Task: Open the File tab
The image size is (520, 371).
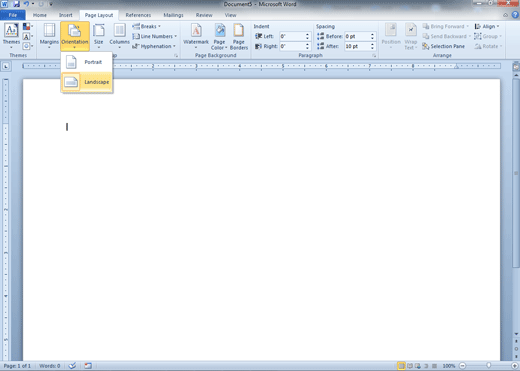Action: (13, 15)
